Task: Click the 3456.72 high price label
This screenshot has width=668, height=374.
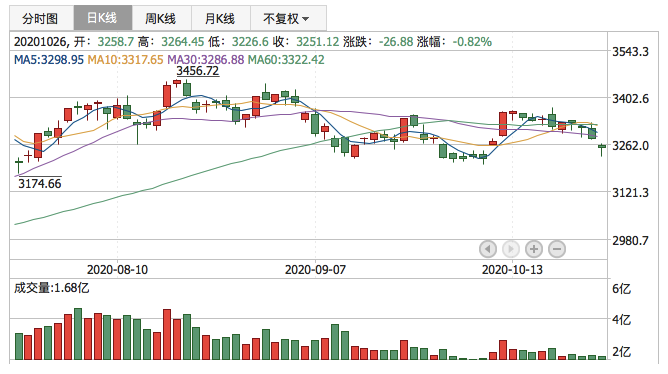Action: tap(197, 71)
